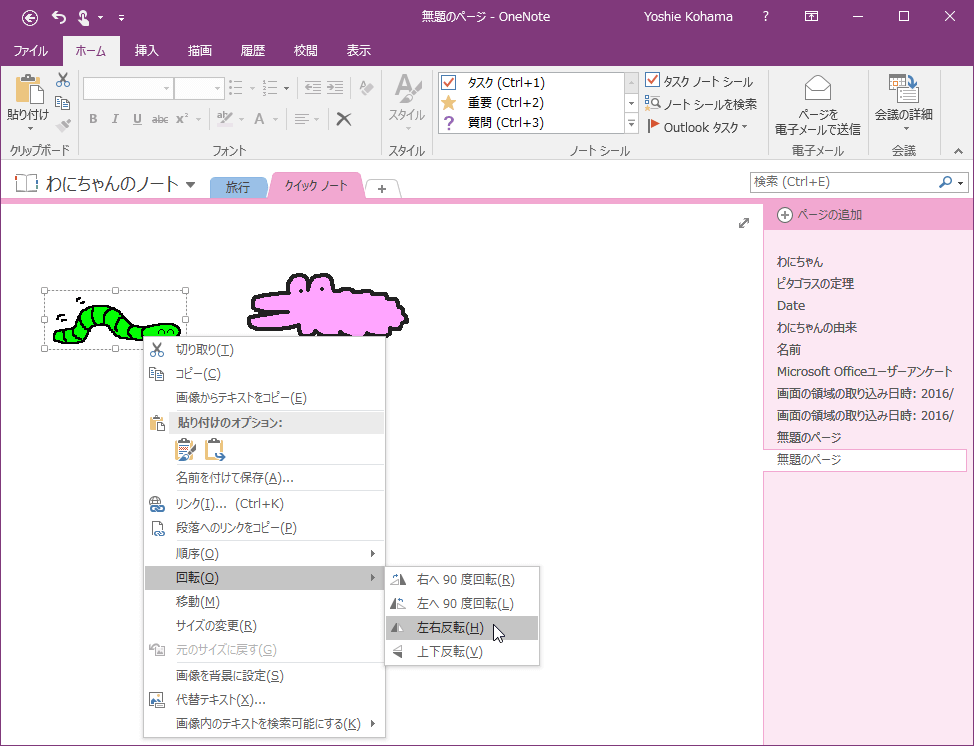Click the Copy icon in Clipboard group
Screen dimensions: 974x746
tap(62, 102)
